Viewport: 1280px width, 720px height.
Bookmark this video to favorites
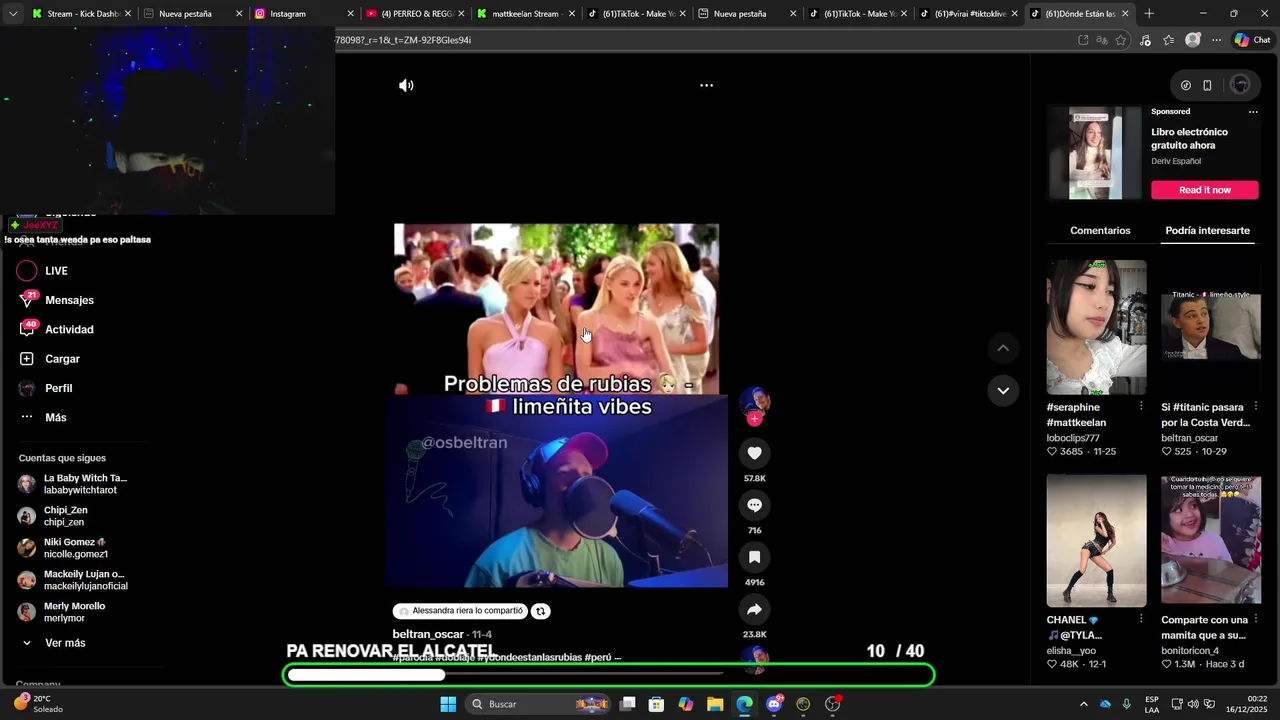click(x=754, y=557)
